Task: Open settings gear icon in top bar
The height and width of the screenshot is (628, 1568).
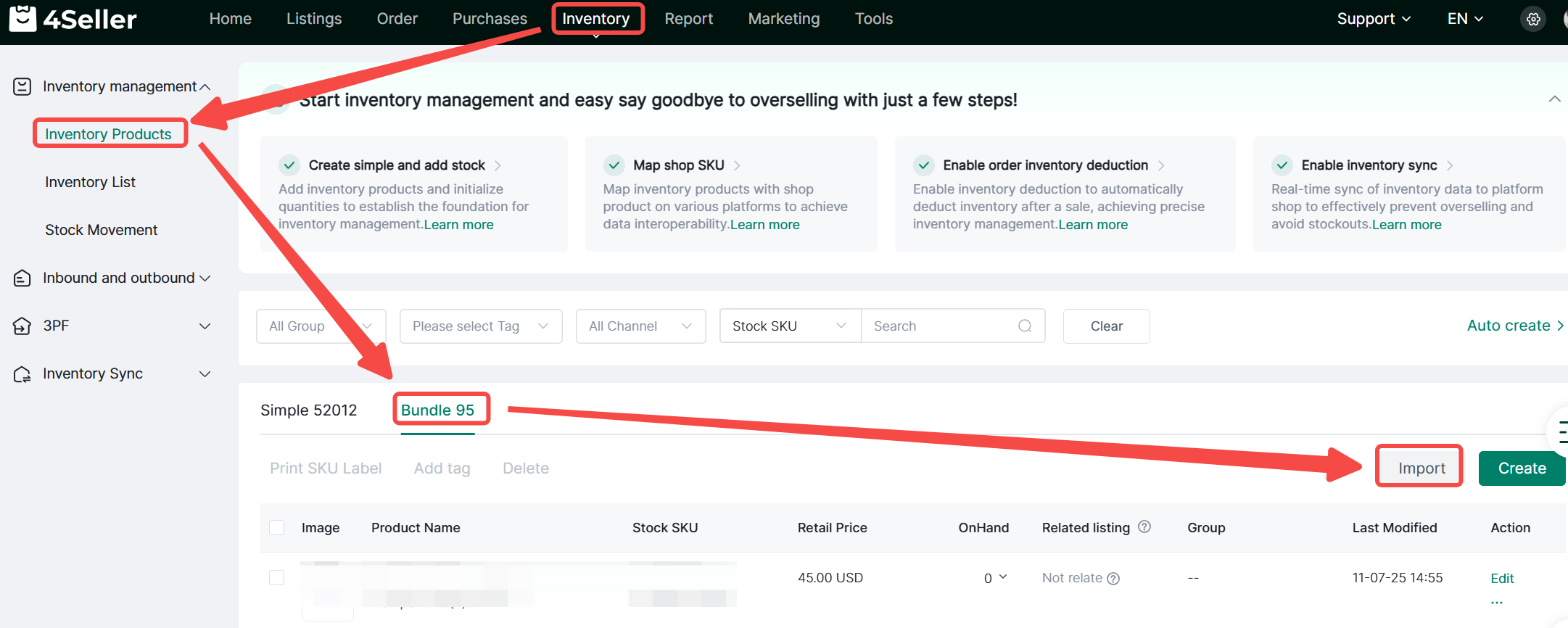Action: (1532, 20)
